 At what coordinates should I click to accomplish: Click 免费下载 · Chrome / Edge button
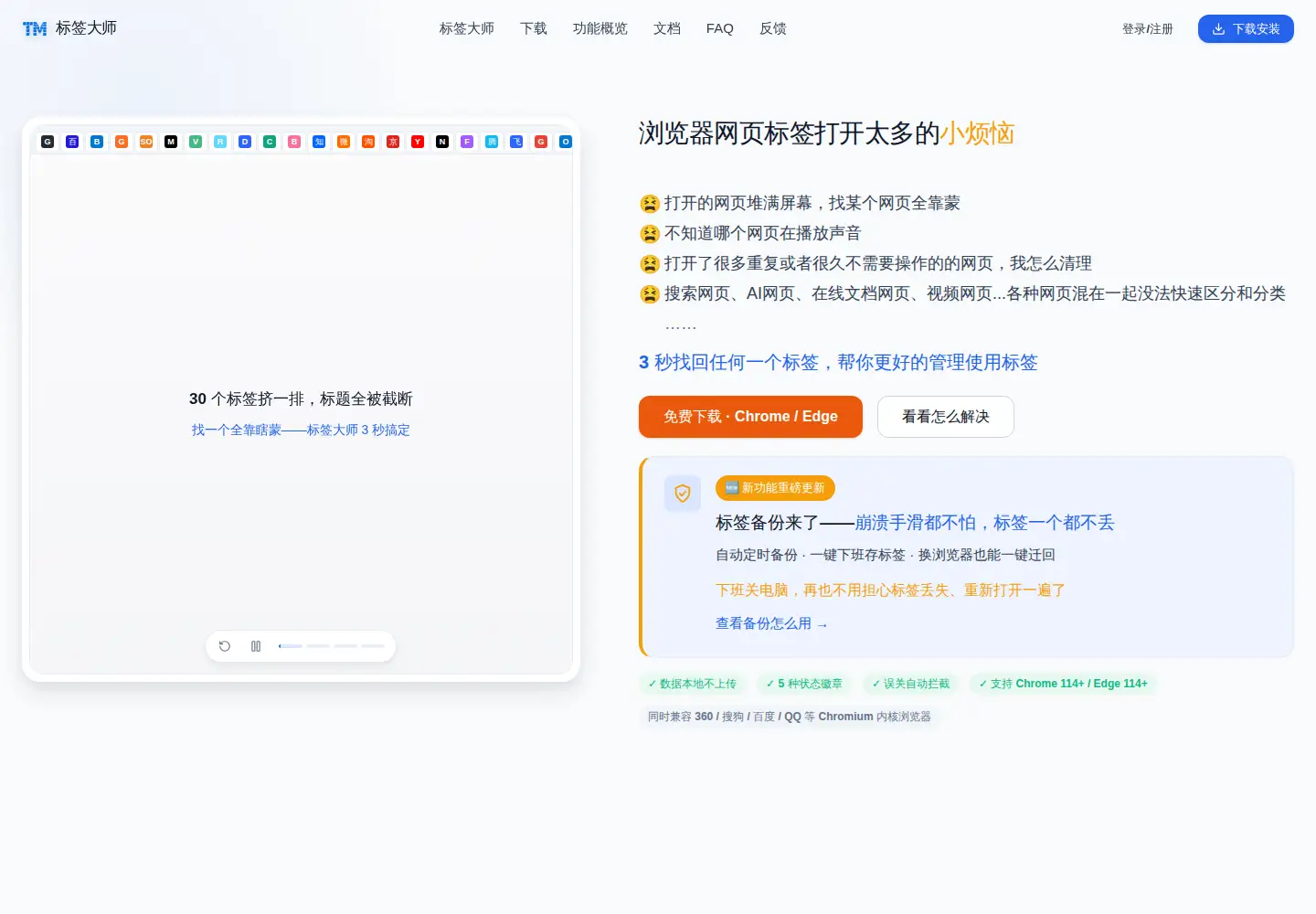click(750, 417)
